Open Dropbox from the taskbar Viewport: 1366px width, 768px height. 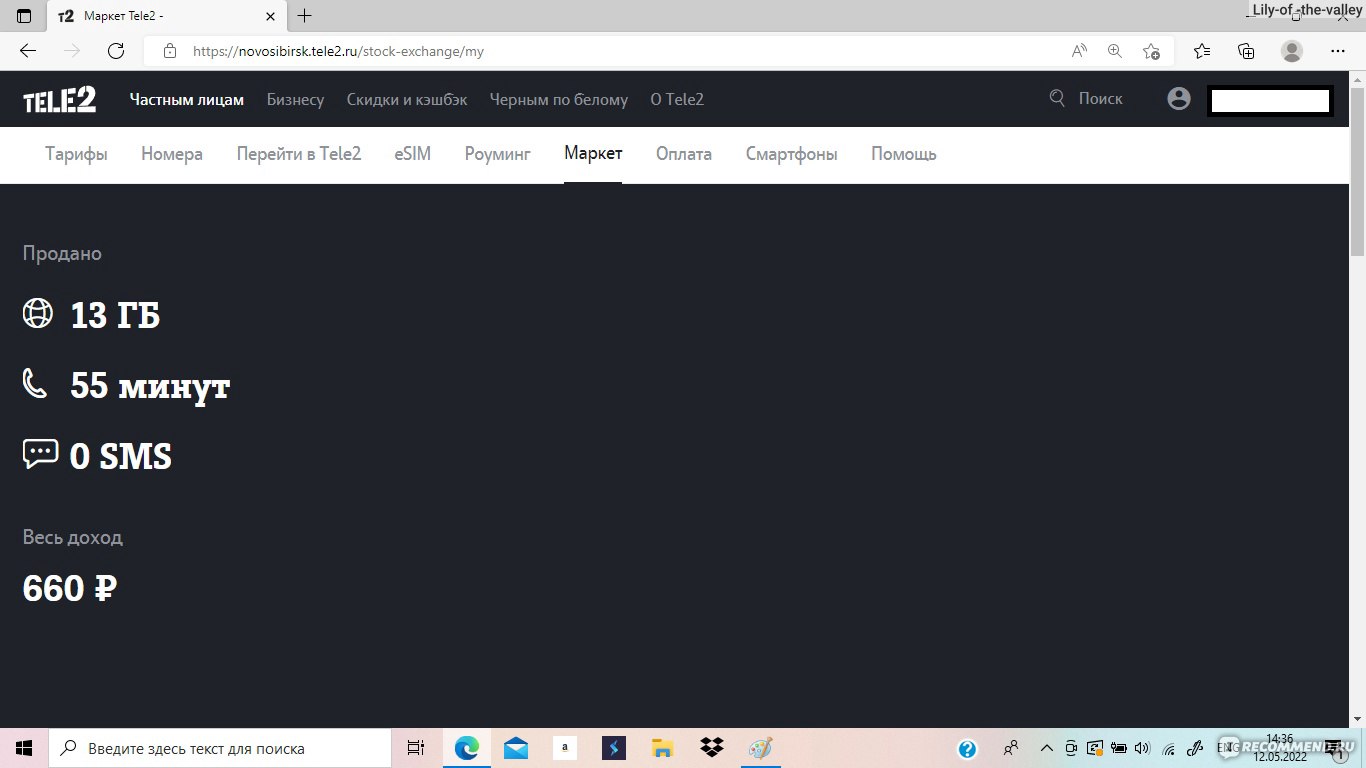[712, 748]
